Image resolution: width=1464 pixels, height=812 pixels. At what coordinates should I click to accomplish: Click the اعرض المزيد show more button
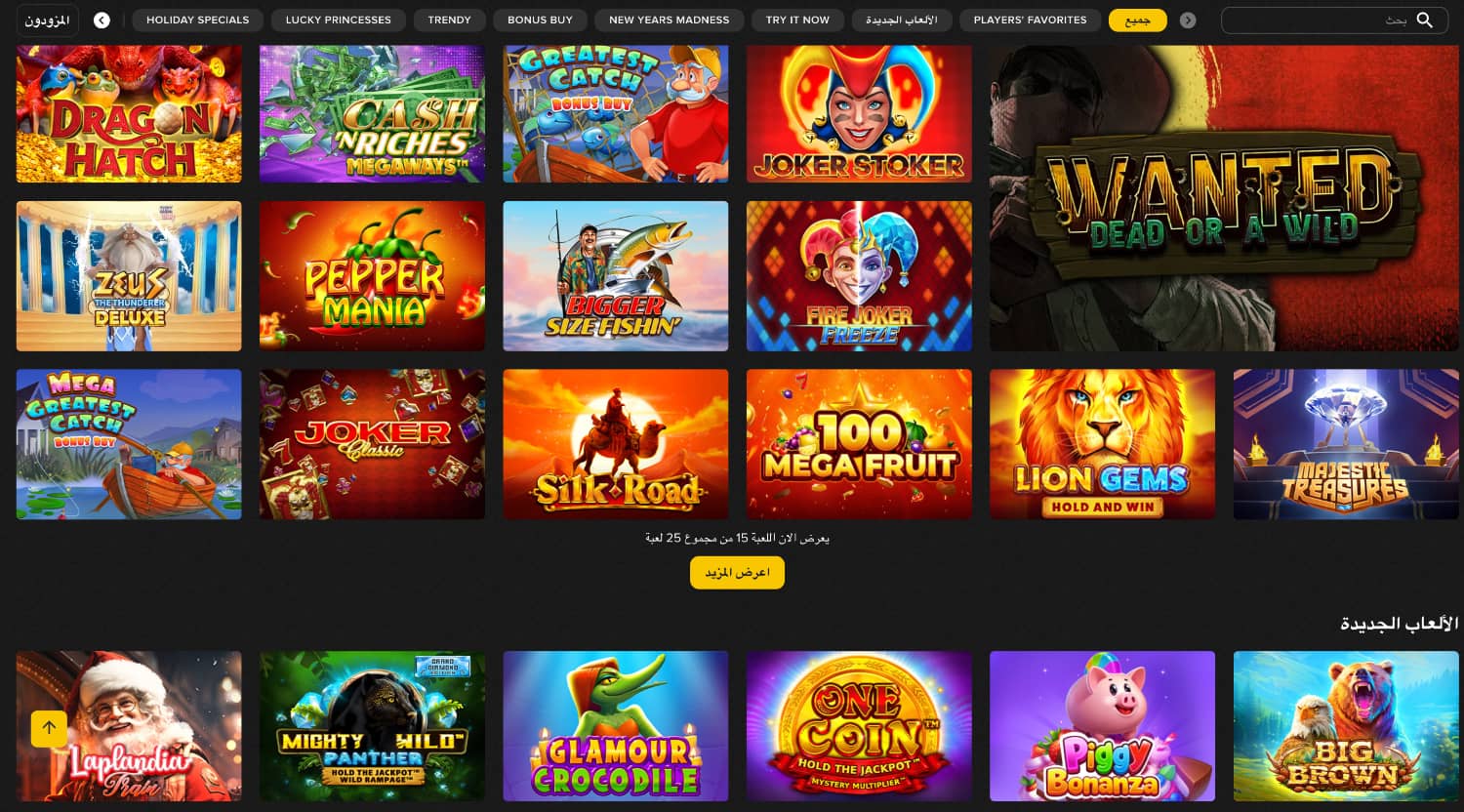click(737, 572)
